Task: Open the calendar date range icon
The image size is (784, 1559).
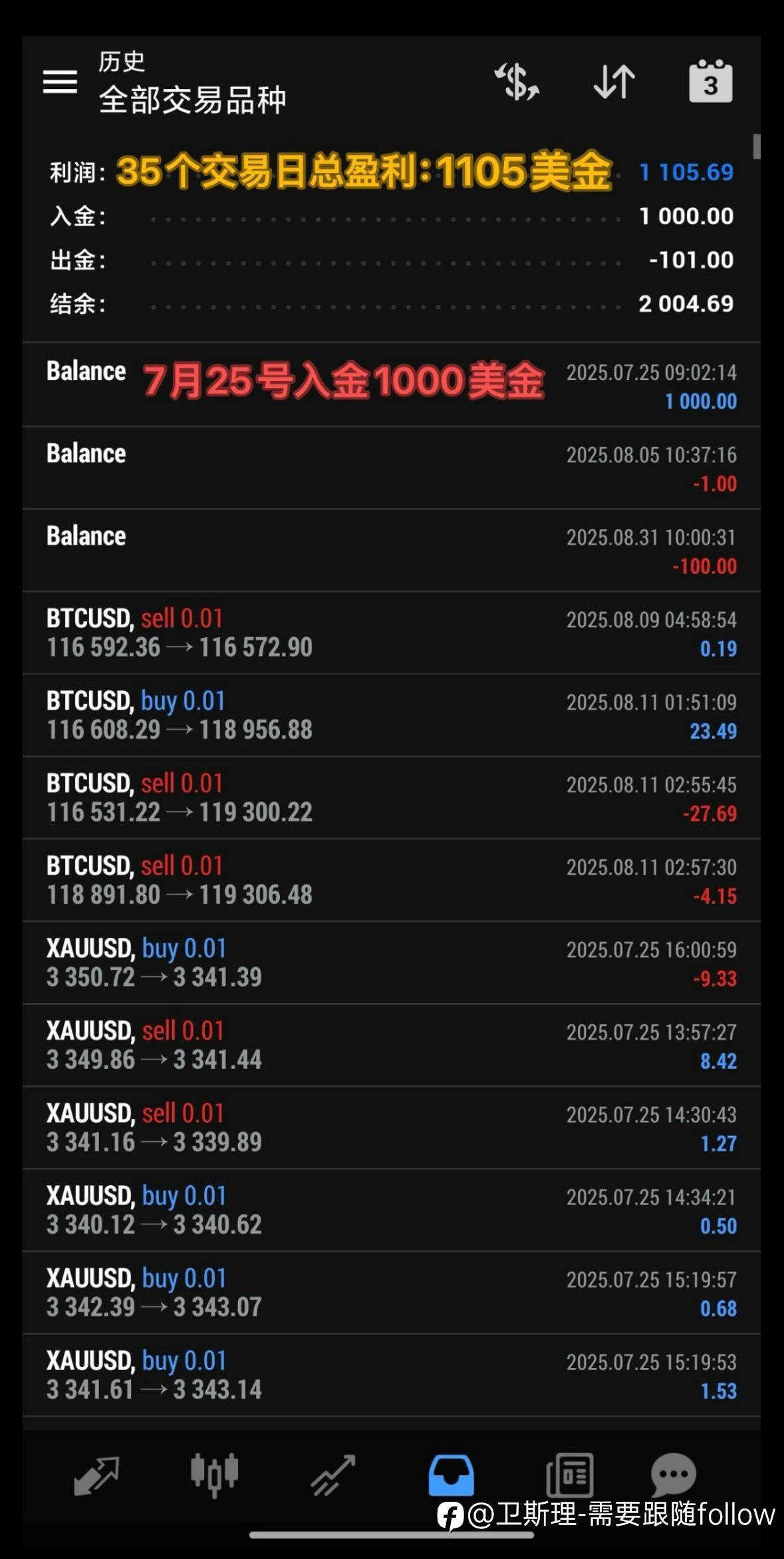Action: point(710,81)
